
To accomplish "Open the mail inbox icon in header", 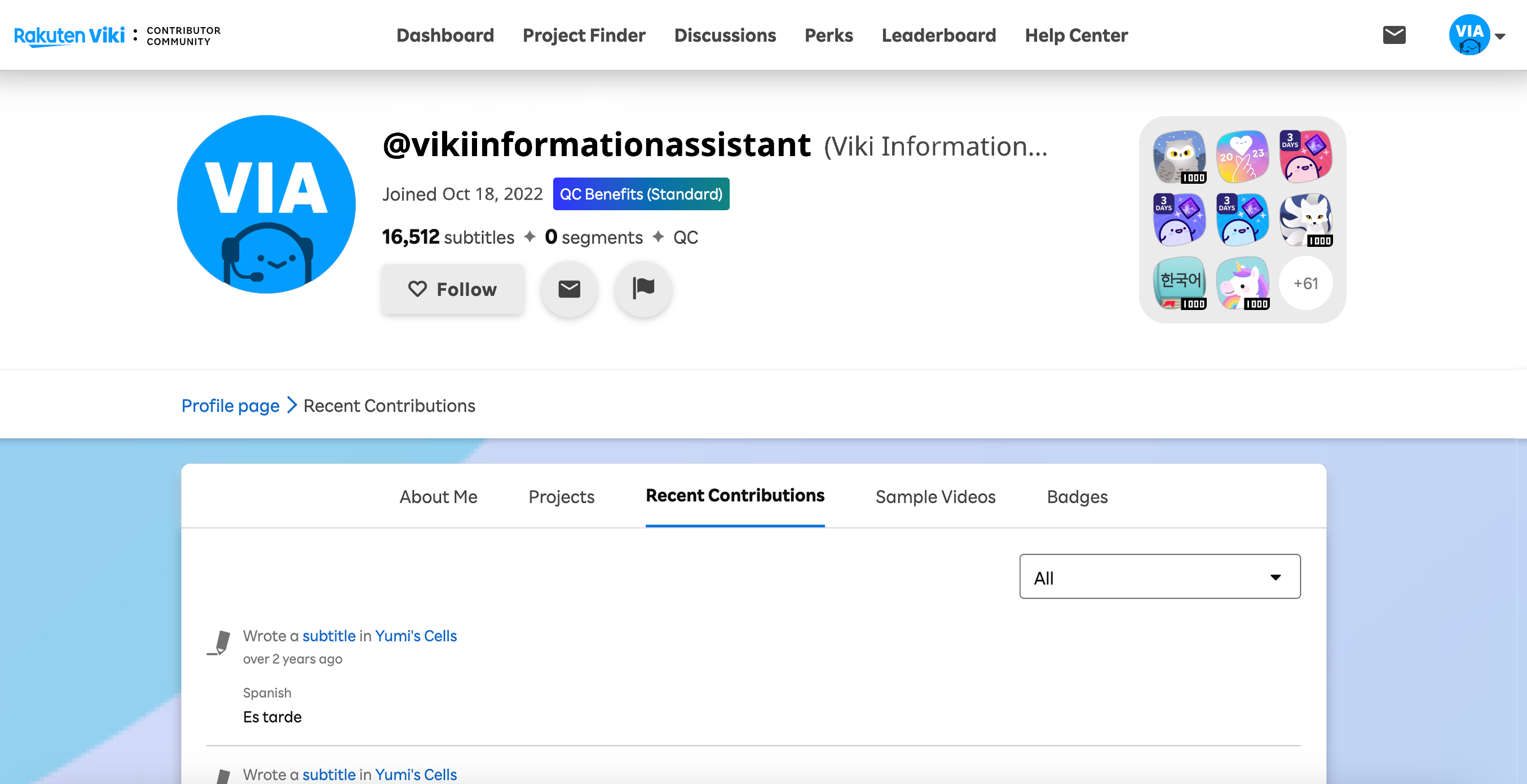I will pyautogui.click(x=1394, y=35).
